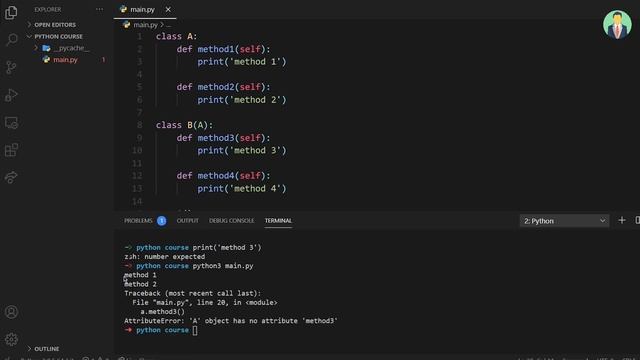Click "print('method 3')" in the editor
The height and width of the screenshot is (360, 640).
[x=242, y=150]
